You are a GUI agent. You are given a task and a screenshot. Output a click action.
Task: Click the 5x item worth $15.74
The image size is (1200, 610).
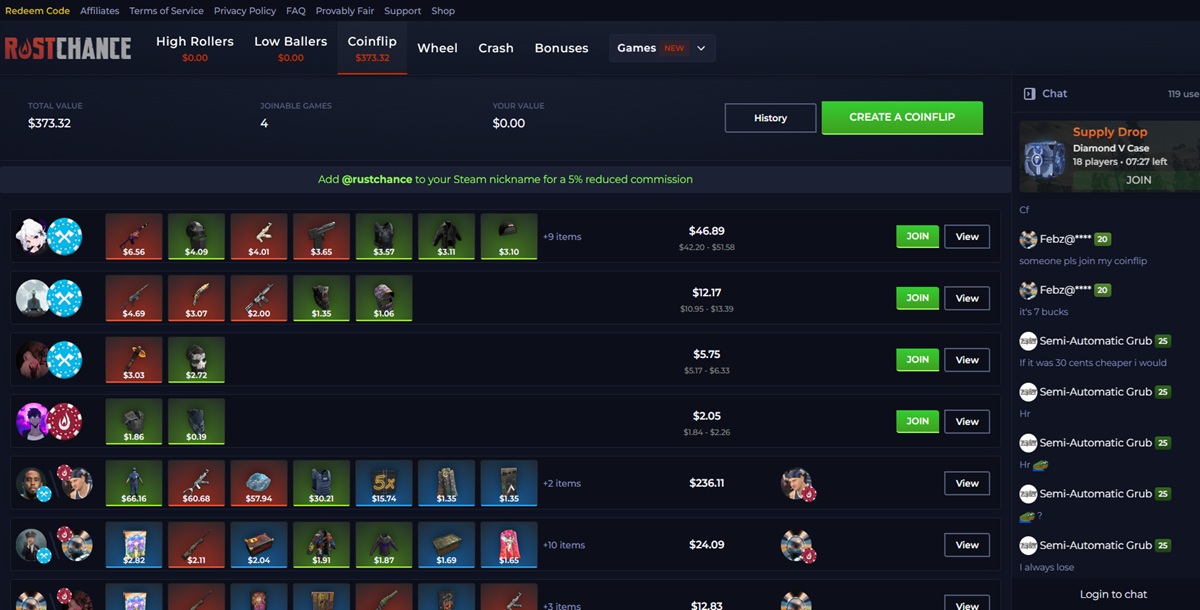pyautogui.click(x=384, y=483)
